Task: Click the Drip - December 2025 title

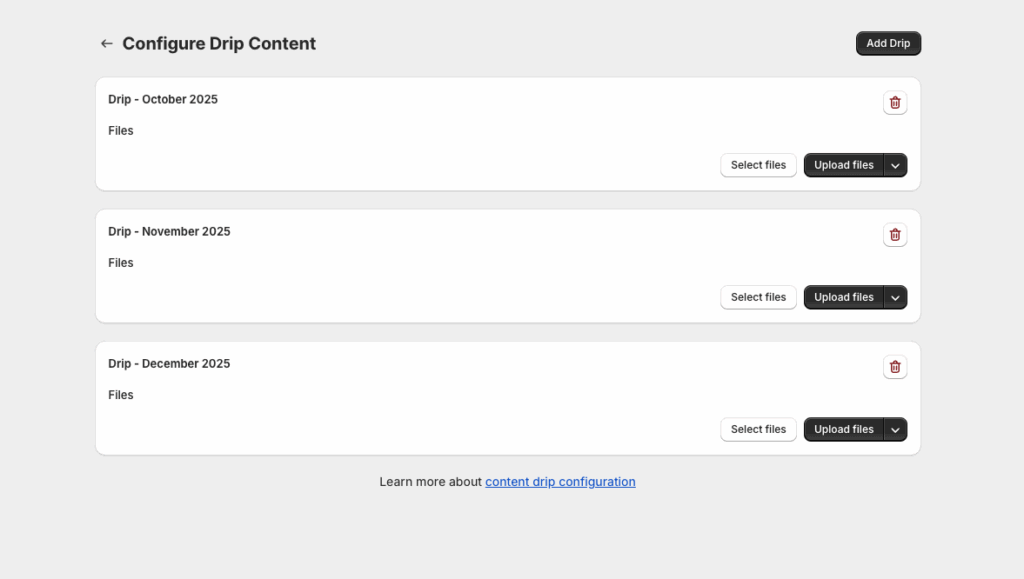Action: point(169,363)
